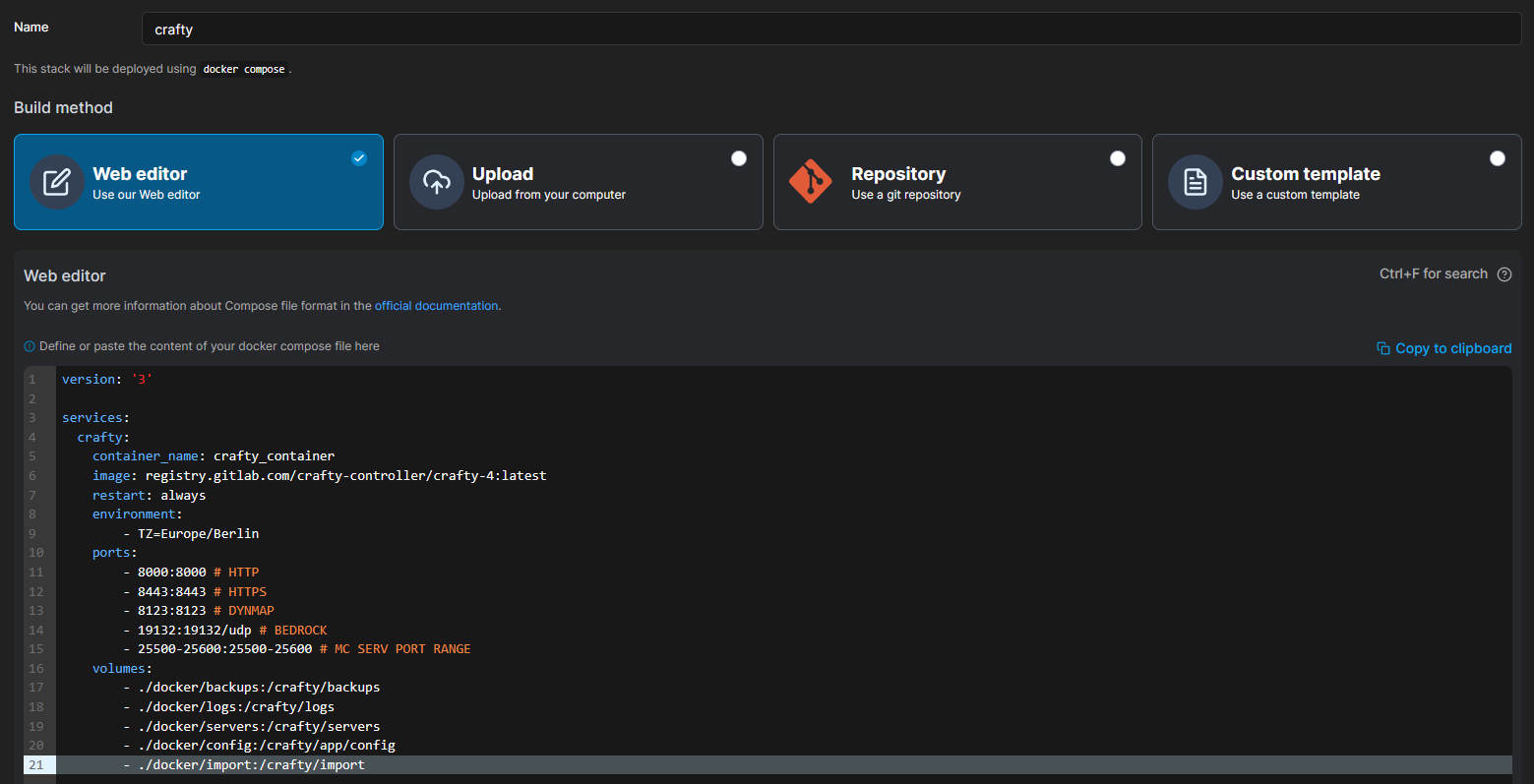Screen dimensions: 1534x784
Task: Select the Upload radio button
Action: click(739, 158)
